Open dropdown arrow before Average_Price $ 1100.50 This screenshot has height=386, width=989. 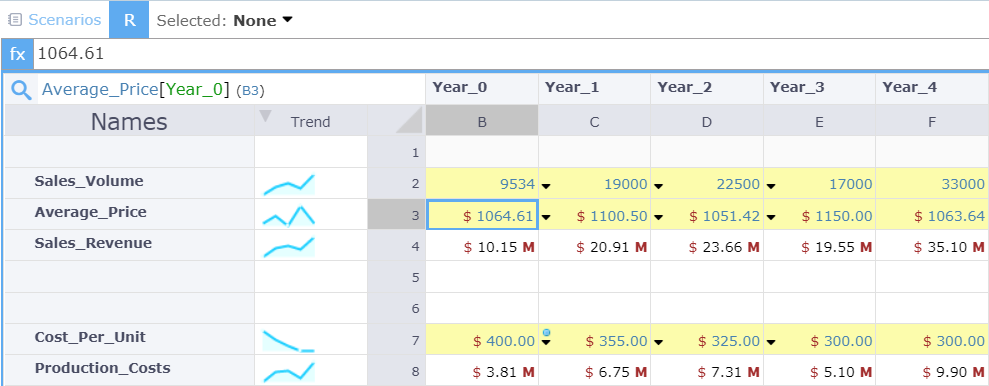click(546, 217)
